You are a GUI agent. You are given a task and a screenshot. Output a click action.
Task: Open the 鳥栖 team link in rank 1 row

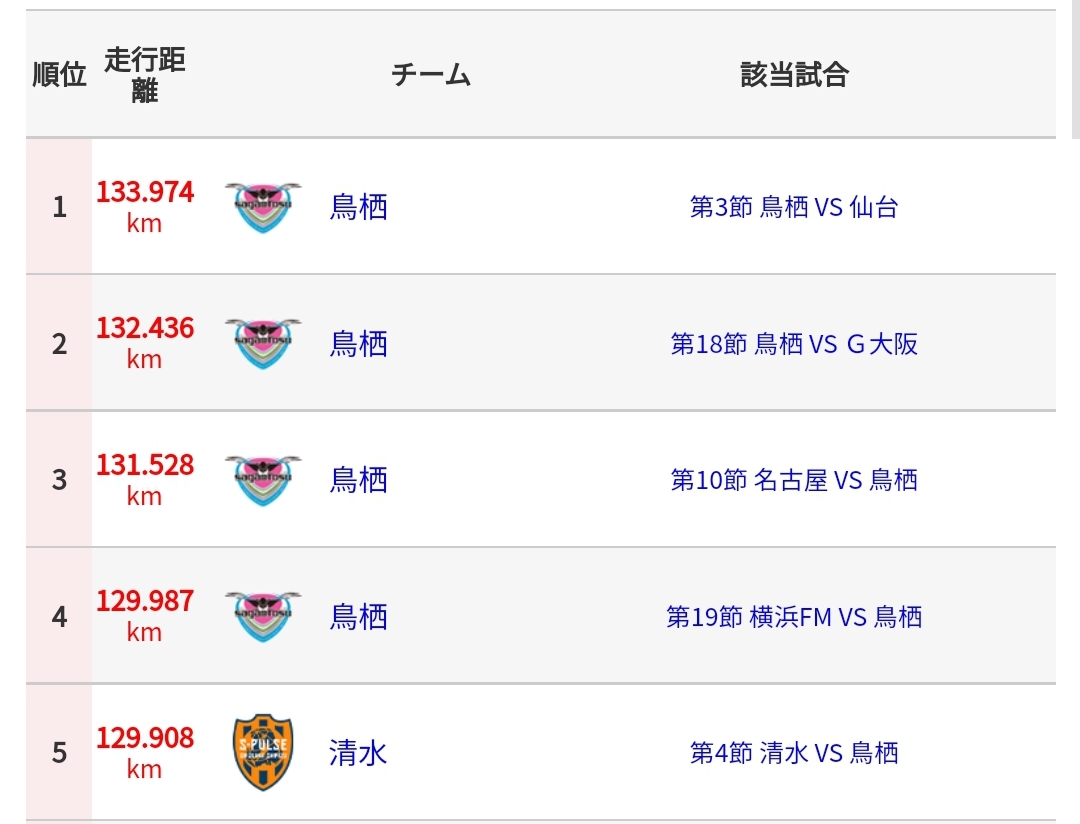click(x=358, y=207)
